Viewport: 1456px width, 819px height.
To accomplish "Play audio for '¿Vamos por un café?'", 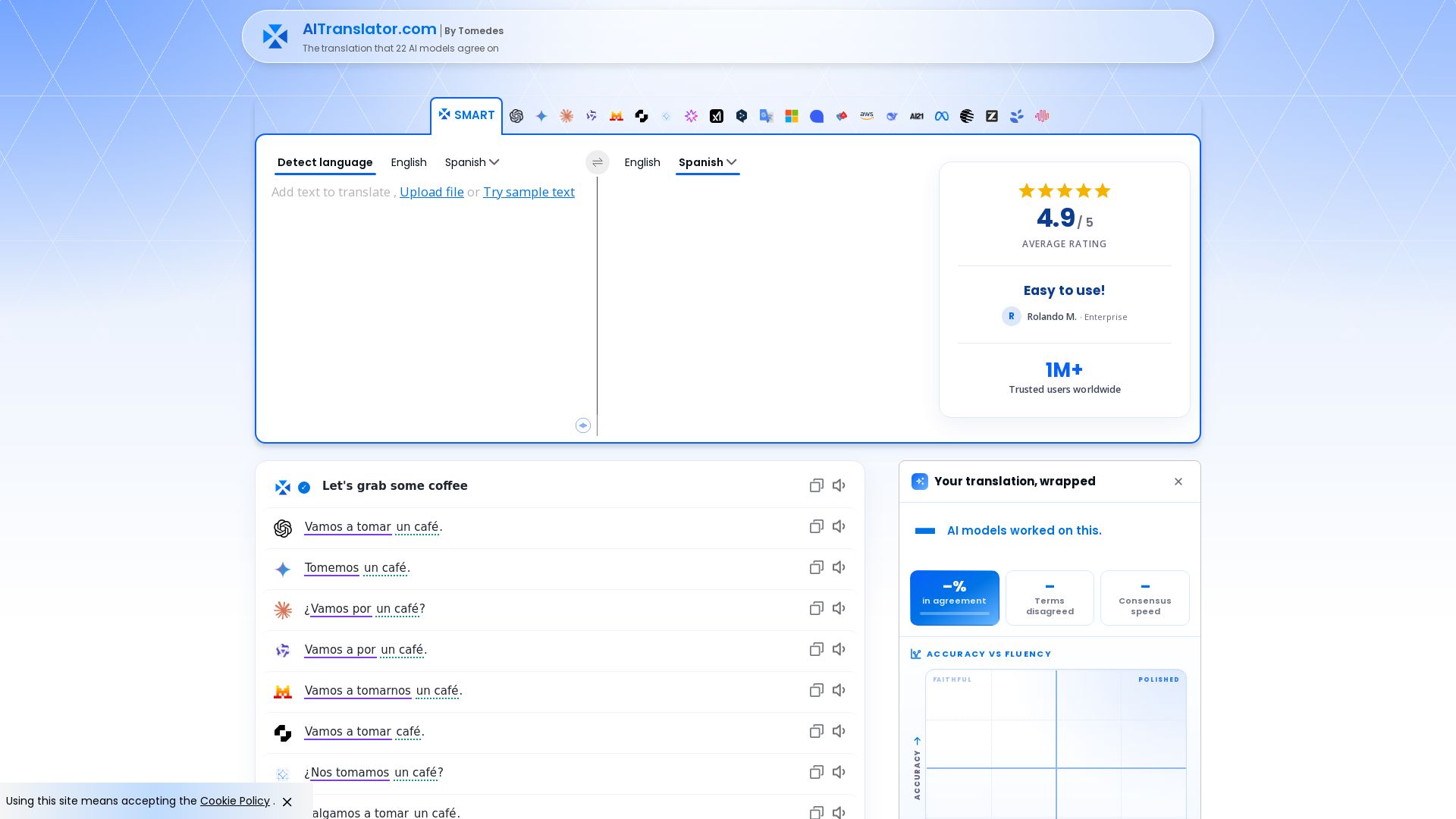I will pyautogui.click(x=839, y=609).
